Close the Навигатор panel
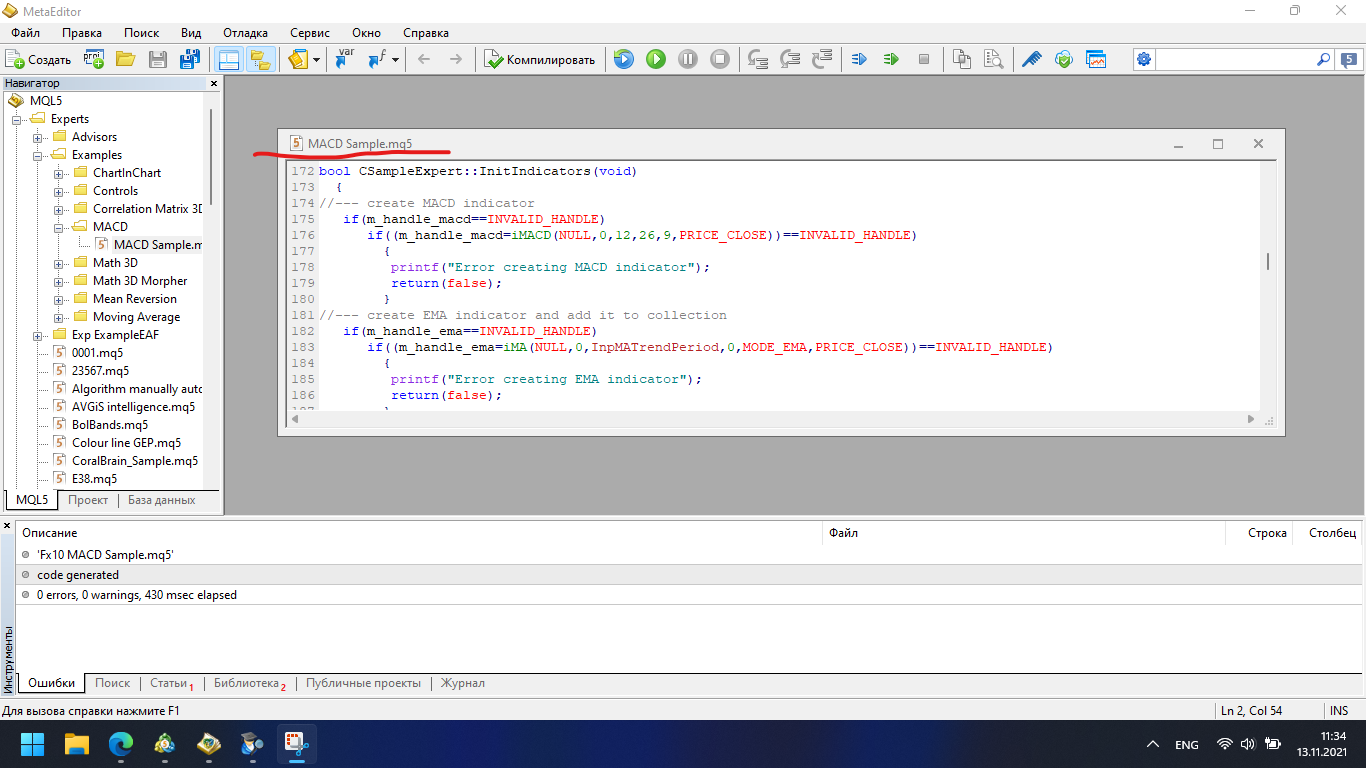1366x768 pixels. pyautogui.click(x=213, y=84)
